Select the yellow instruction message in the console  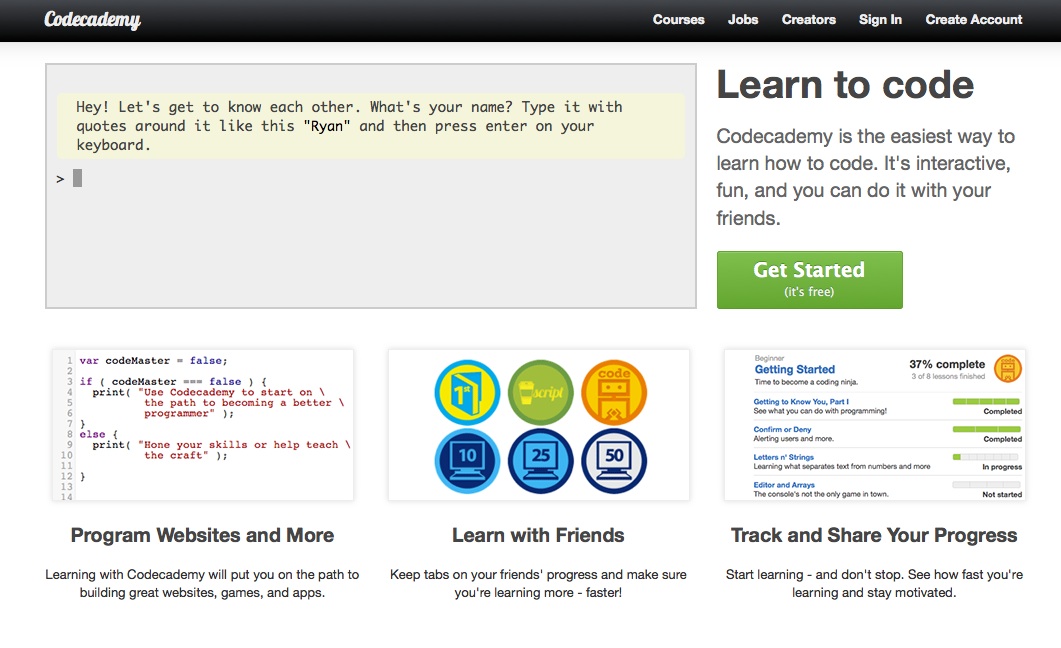(371, 126)
